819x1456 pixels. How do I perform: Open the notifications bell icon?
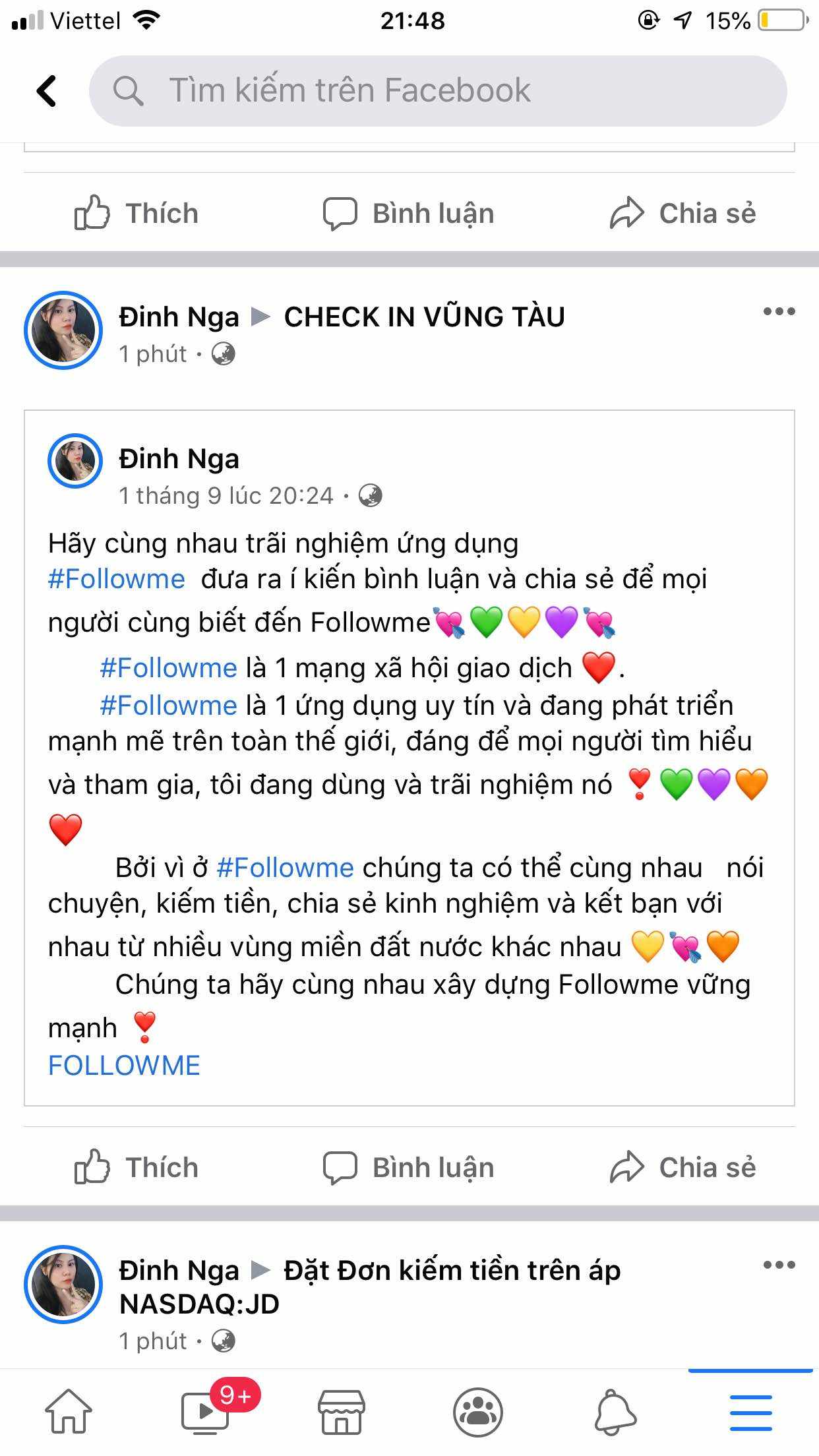pos(615,1412)
